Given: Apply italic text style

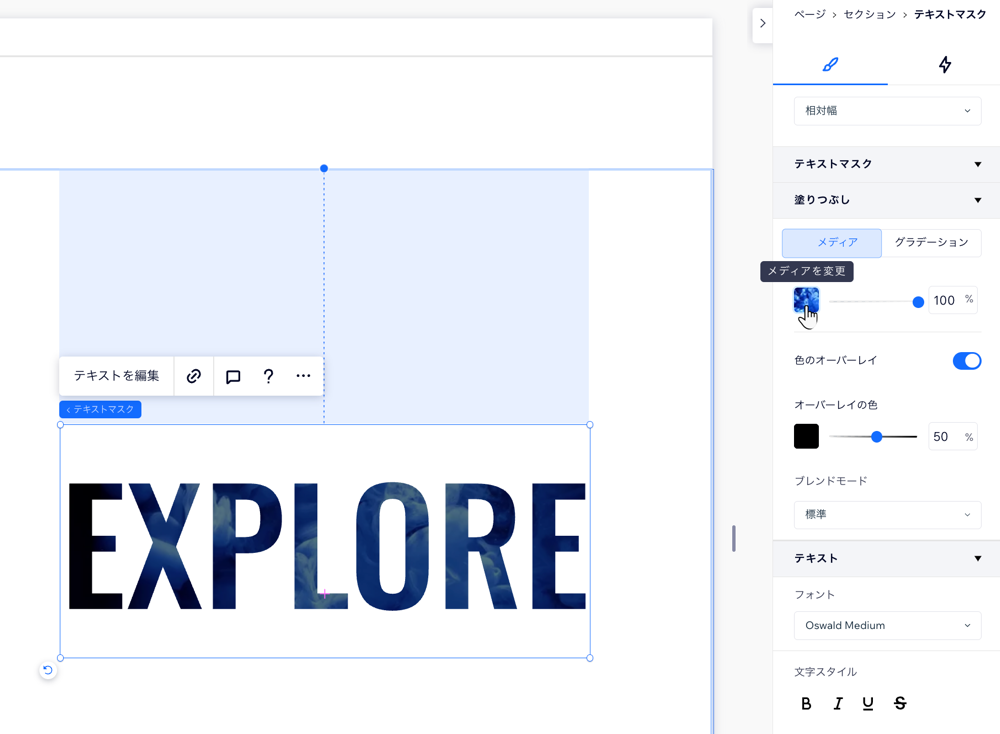Looking at the screenshot, I should point(838,703).
